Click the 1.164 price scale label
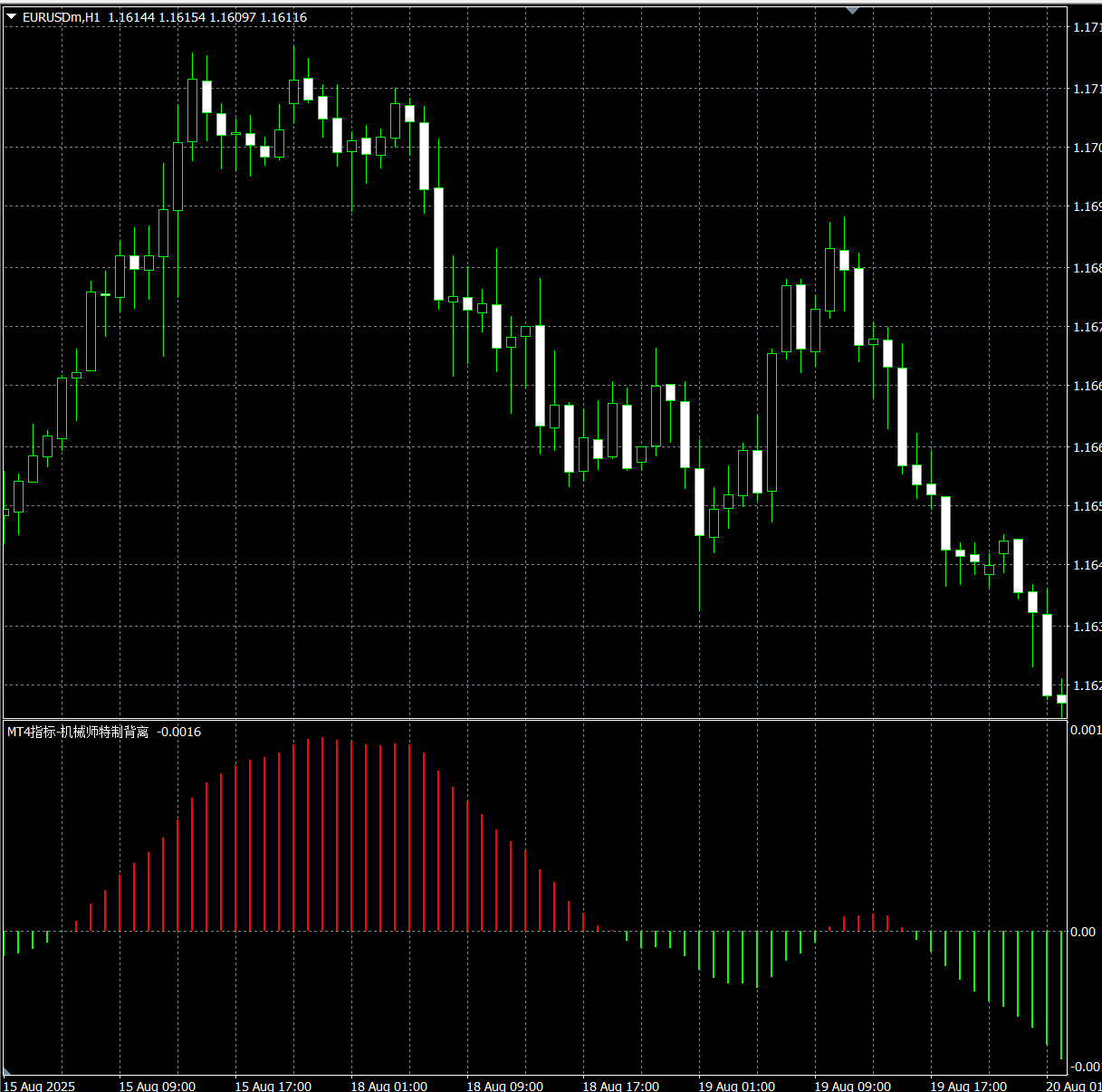This screenshot has height=1092, width=1102. coord(1087,565)
